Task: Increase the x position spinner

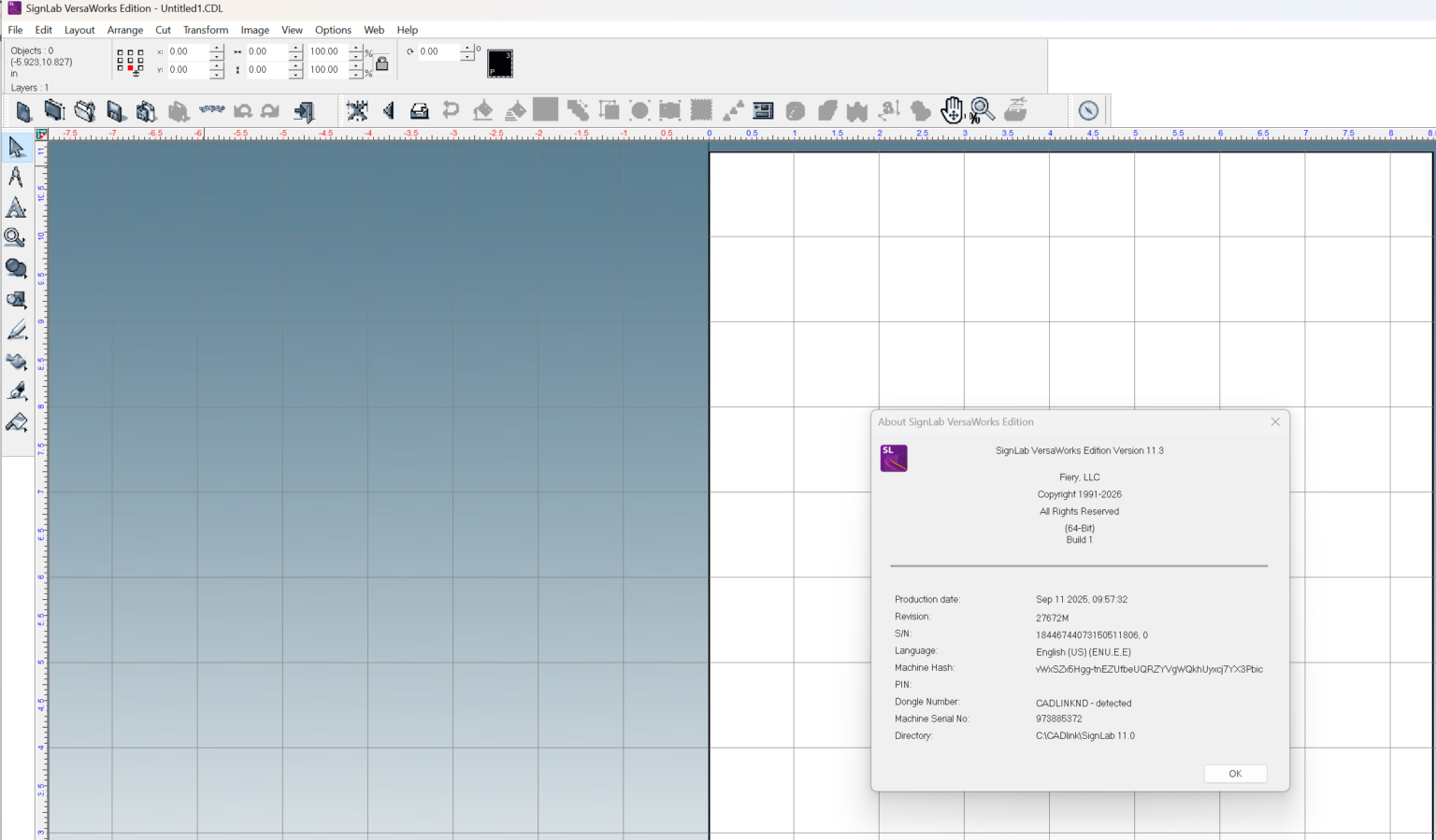Action: [x=217, y=47]
